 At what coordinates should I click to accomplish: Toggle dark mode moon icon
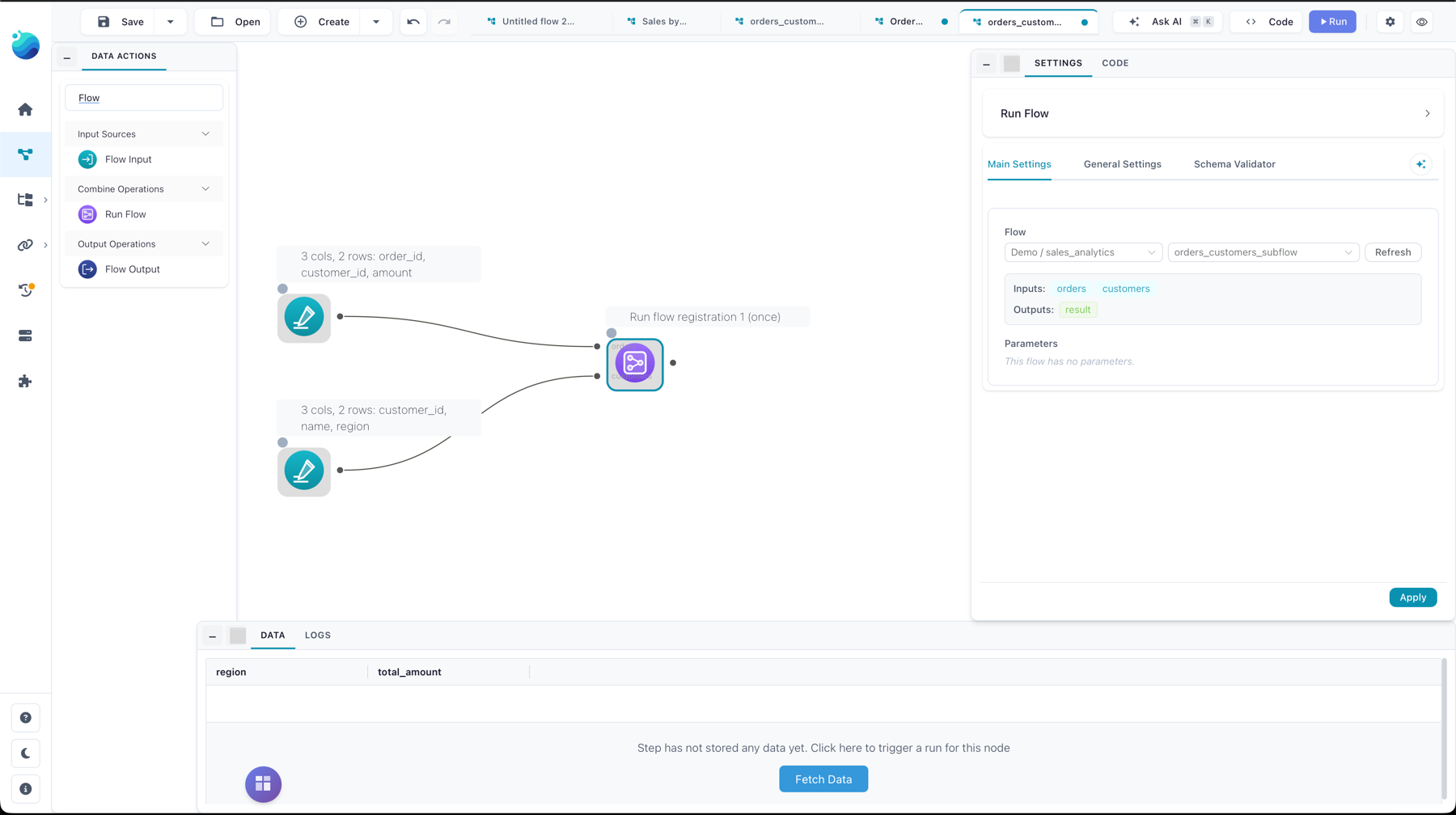[25, 754]
